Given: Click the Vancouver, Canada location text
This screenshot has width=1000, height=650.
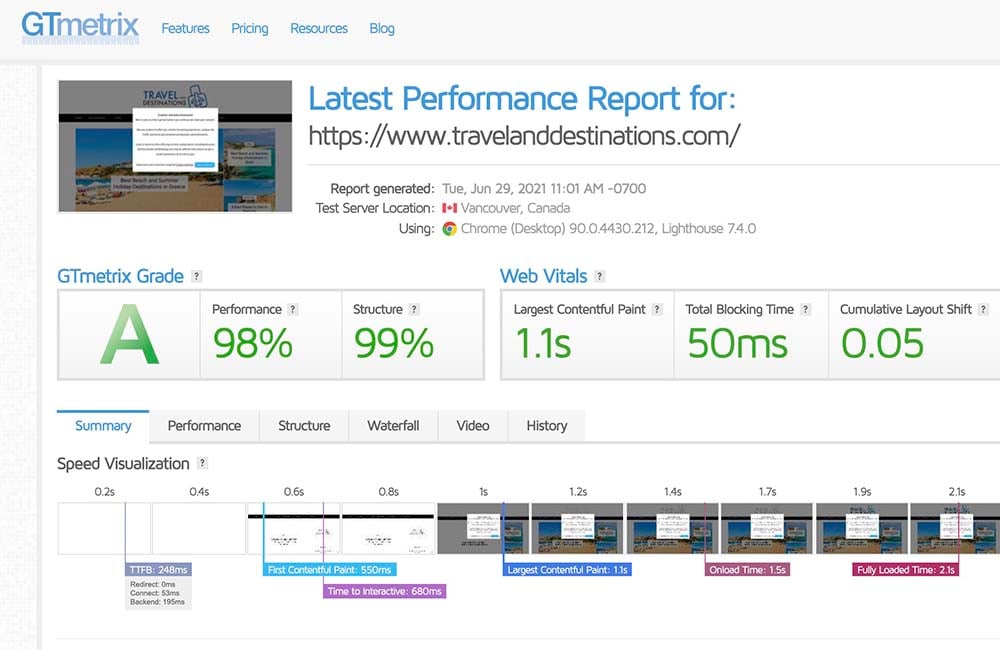Looking at the screenshot, I should 515,208.
